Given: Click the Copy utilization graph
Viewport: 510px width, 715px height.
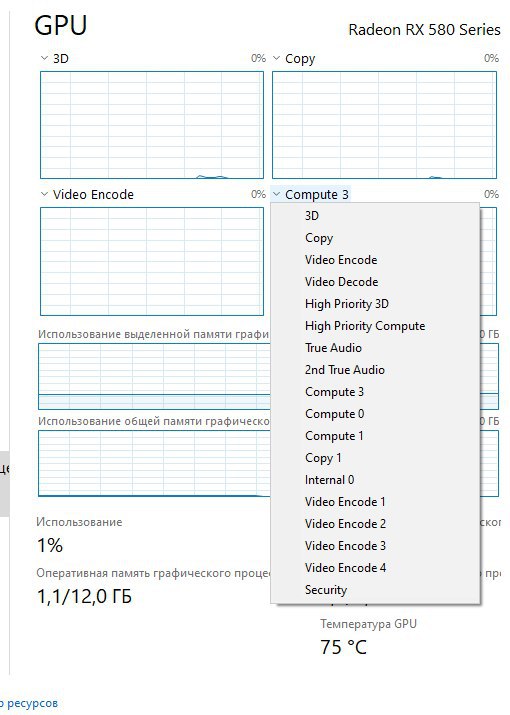Looking at the screenshot, I should pos(384,124).
